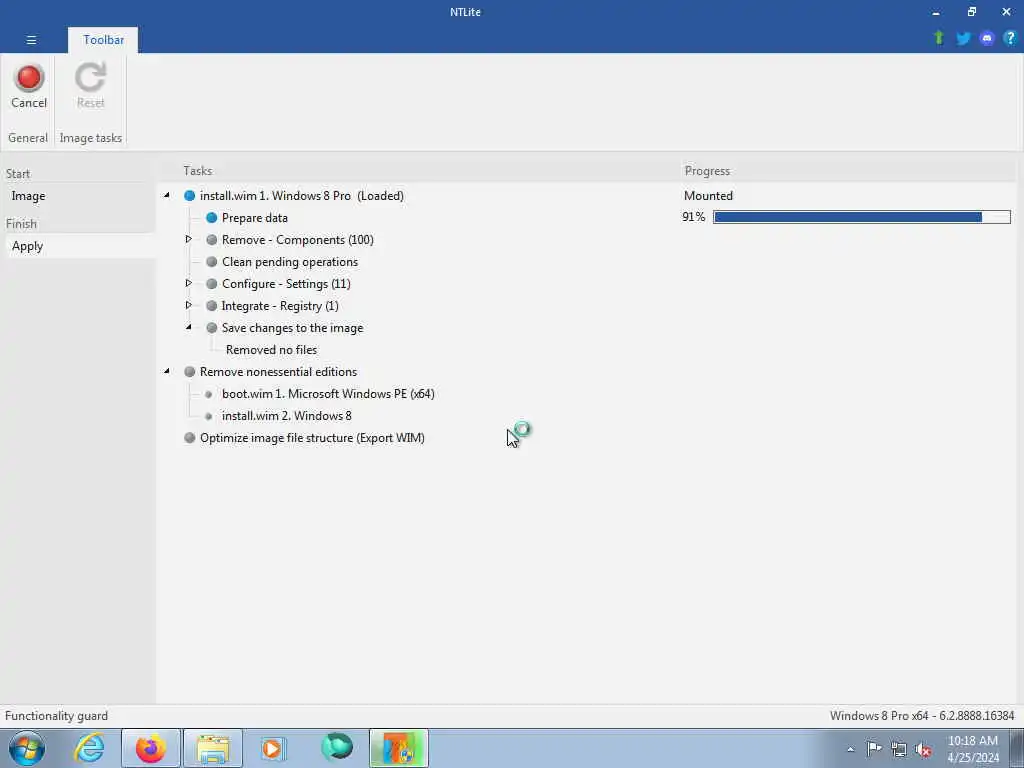
Task: Select the Apply page in sidebar
Action: [x=80, y=246]
